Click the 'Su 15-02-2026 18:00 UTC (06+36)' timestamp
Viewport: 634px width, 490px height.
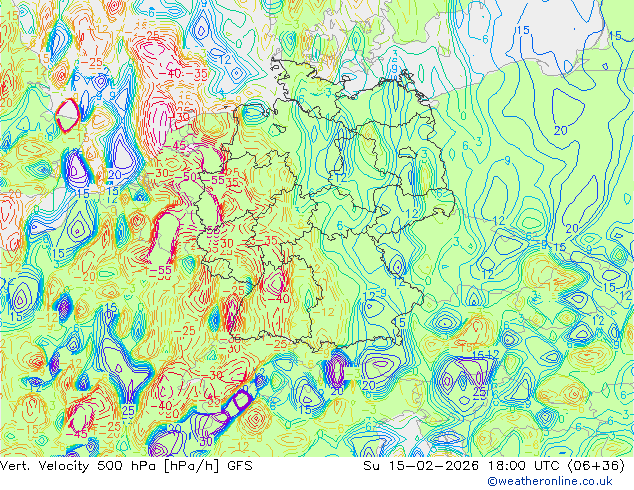pos(494,466)
